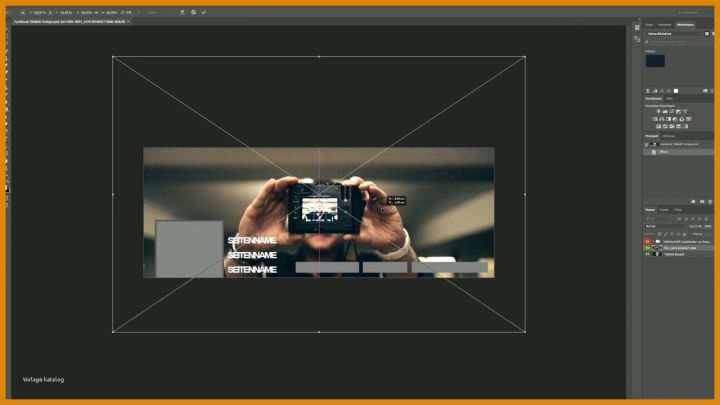Select the top state in History panel
Viewport: 720px width, 405px height.
click(x=678, y=144)
